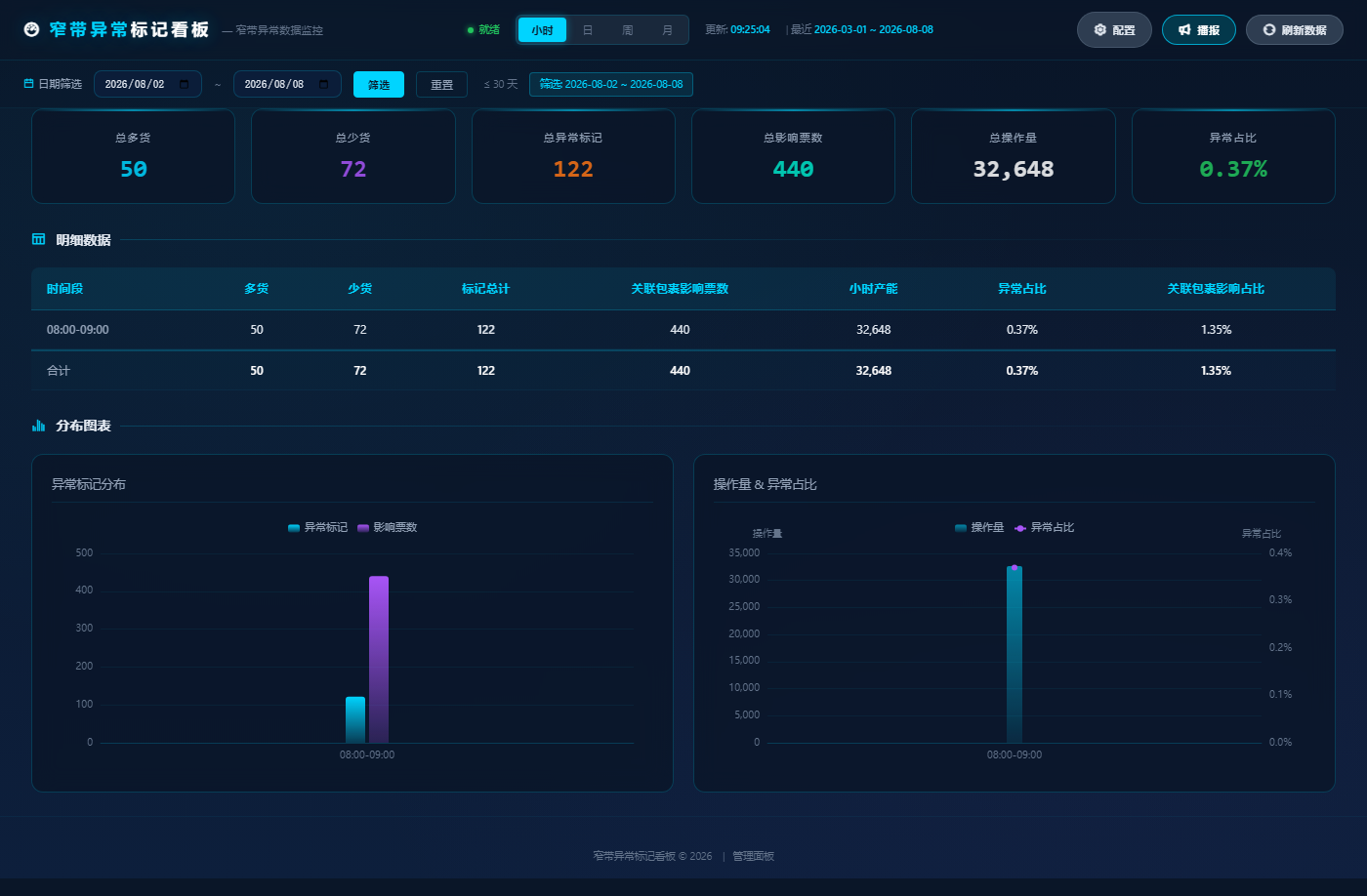This screenshot has width=1367, height=896.
Task: Click the 08:00-09:00 row time cell
Action: 78,330
